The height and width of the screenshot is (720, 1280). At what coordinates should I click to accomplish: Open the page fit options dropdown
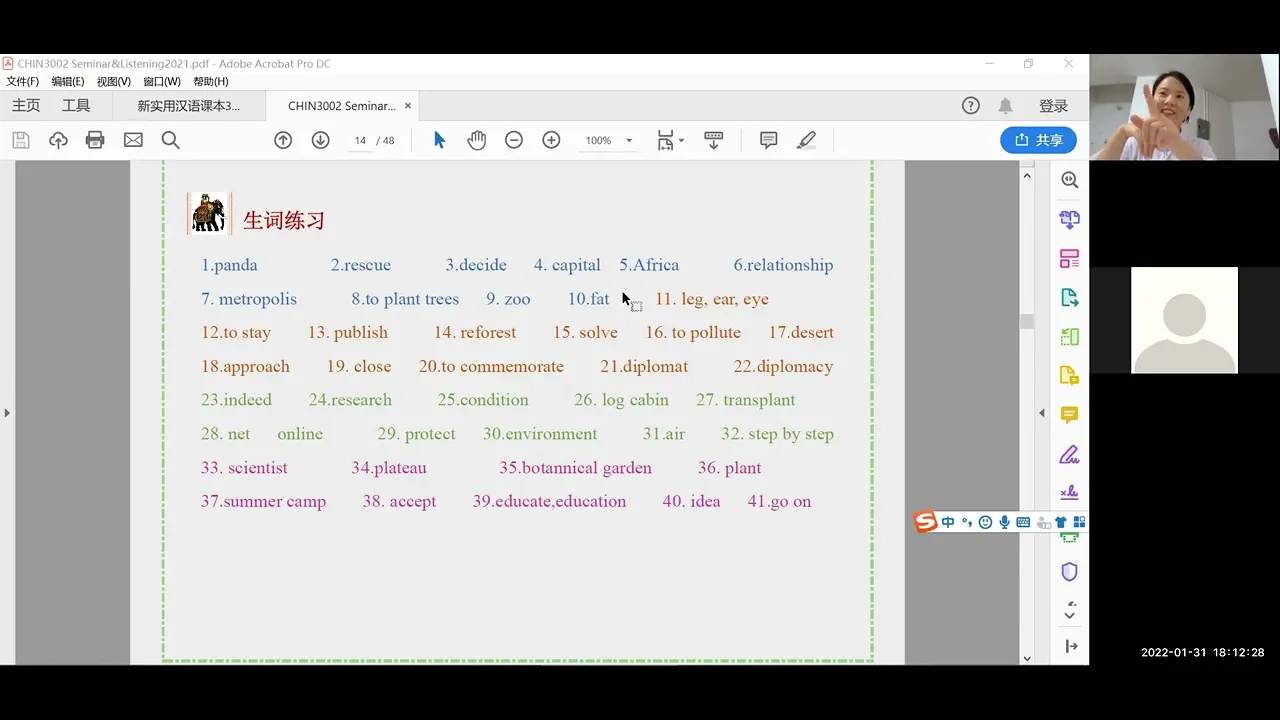(671, 140)
